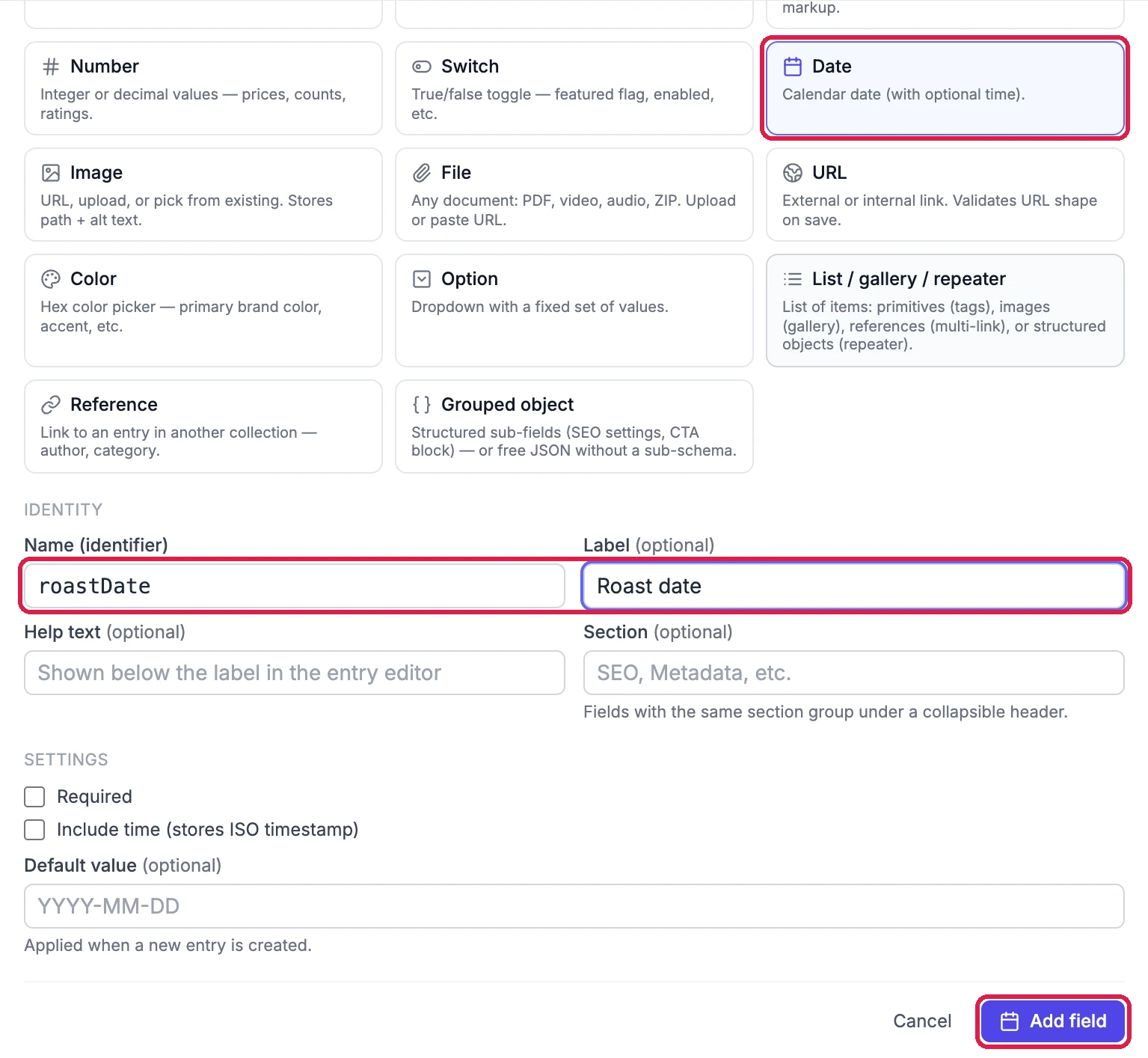Choose the Option dropdown field type

click(574, 311)
